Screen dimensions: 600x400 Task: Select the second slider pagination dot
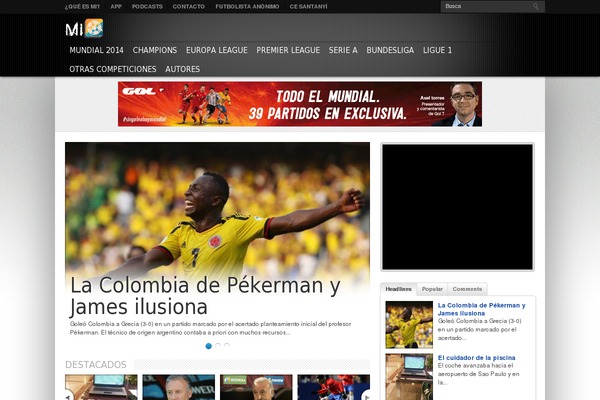coord(218,345)
